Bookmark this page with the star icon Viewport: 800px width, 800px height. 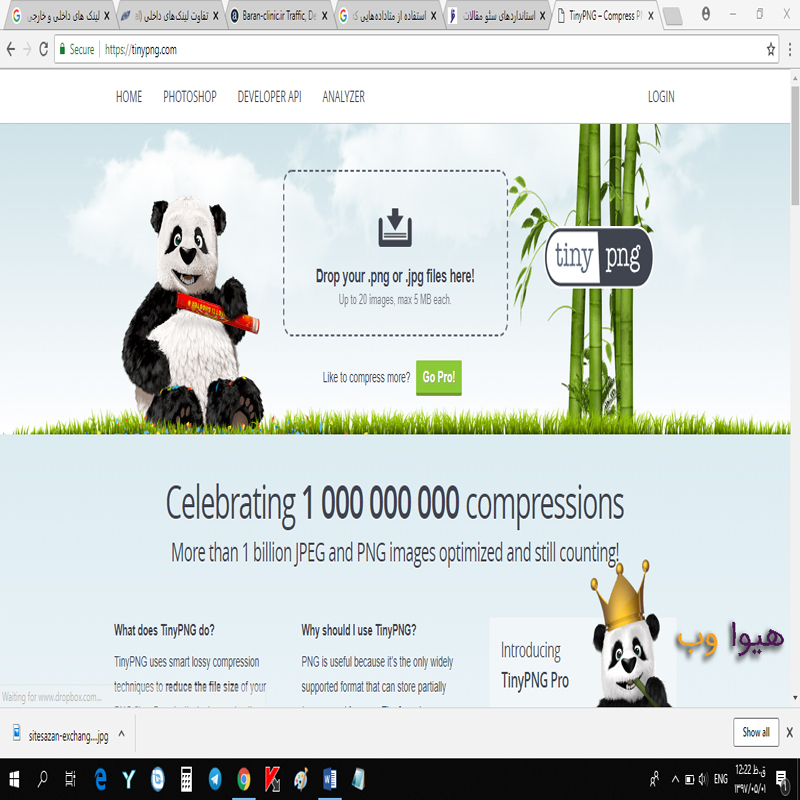pyautogui.click(x=770, y=49)
